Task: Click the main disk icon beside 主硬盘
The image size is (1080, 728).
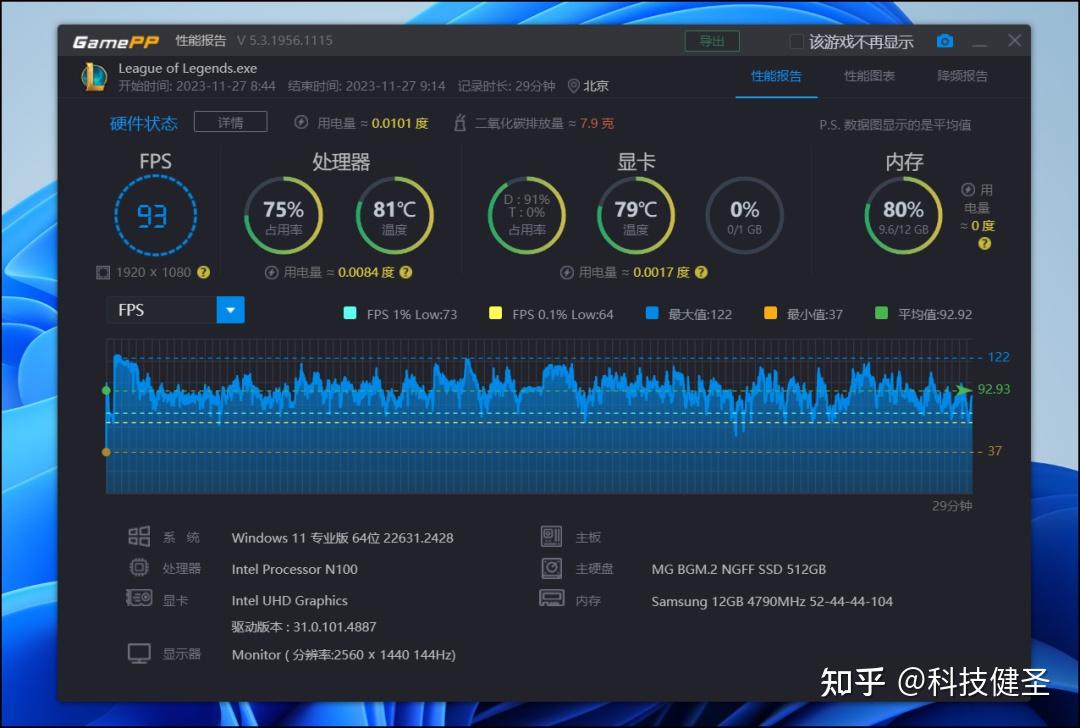Action: point(551,568)
